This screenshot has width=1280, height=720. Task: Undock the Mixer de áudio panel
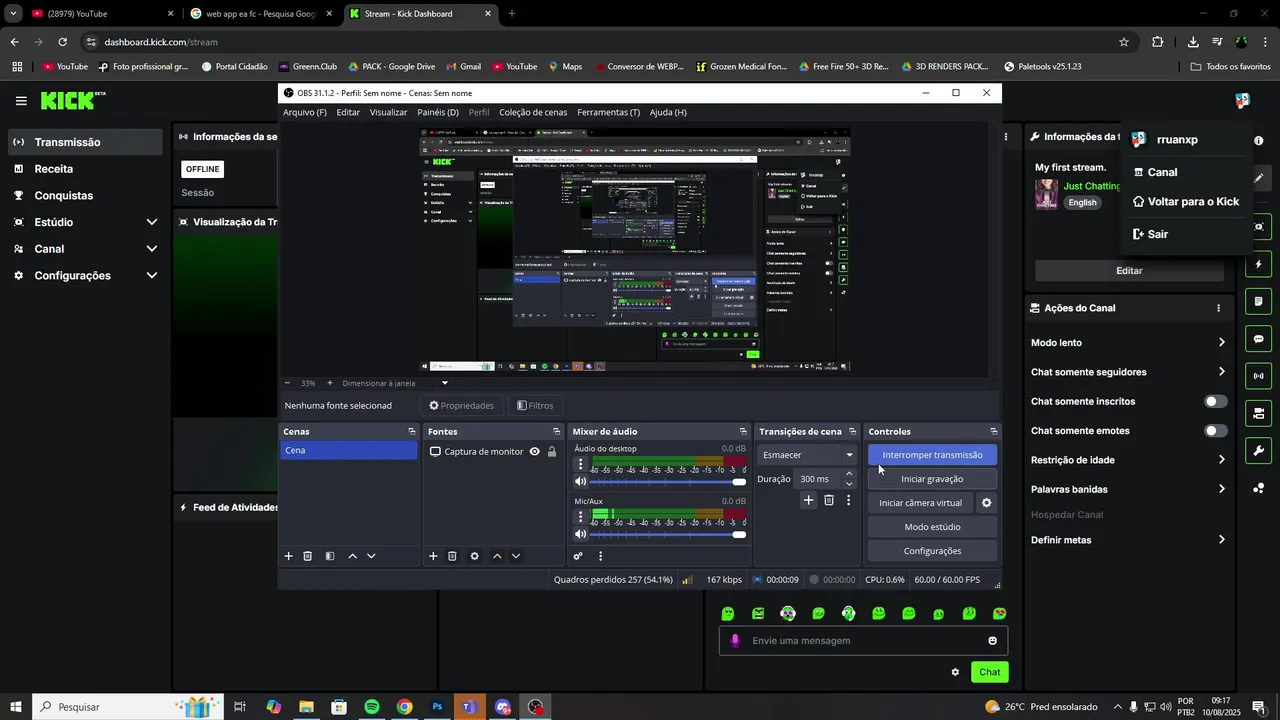tap(743, 432)
